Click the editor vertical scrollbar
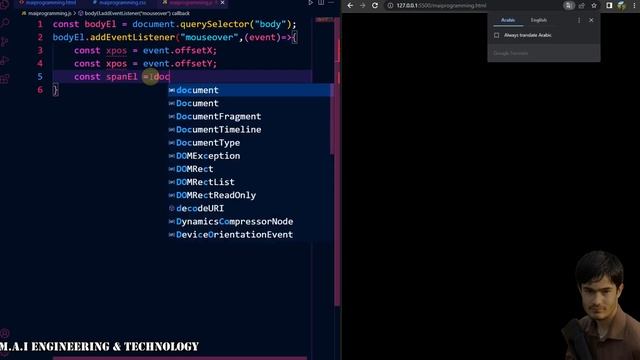Image resolution: width=640 pixels, height=360 pixels. pos(338,163)
